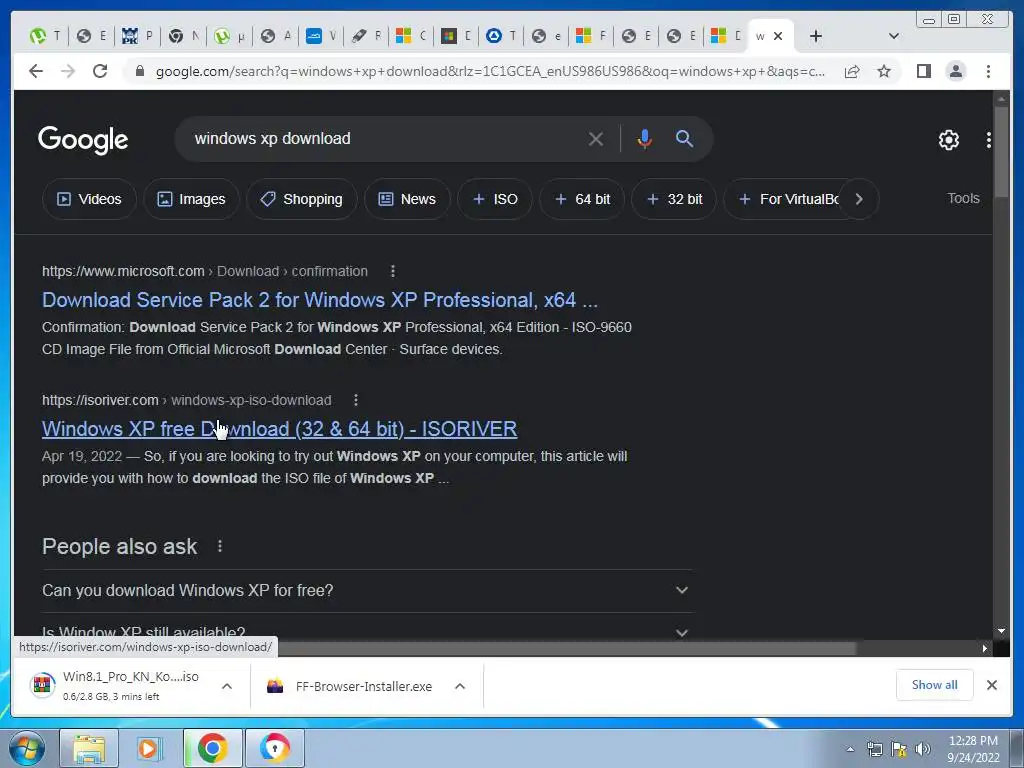The height and width of the screenshot is (768, 1024).
Task: Open more options for microsoft.com result
Action: coord(392,271)
